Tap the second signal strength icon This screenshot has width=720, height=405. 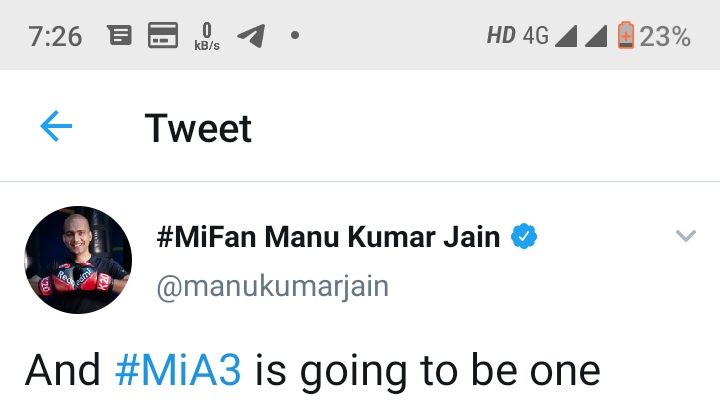pyautogui.click(x=596, y=35)
